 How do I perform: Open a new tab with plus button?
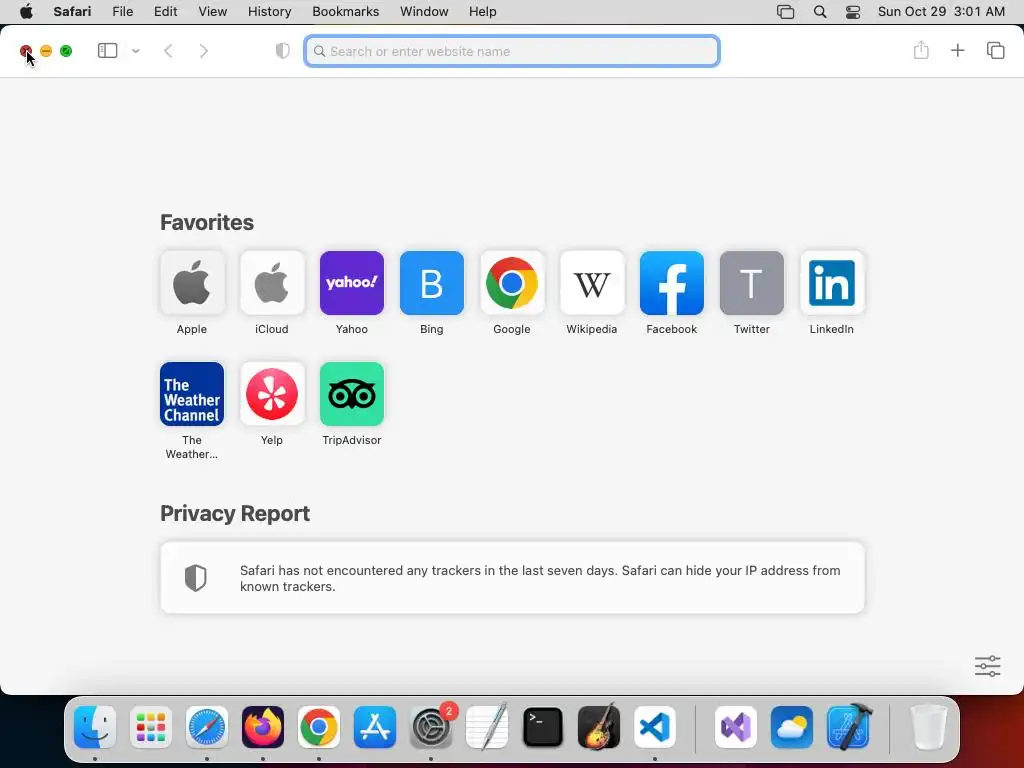[957, 50]
